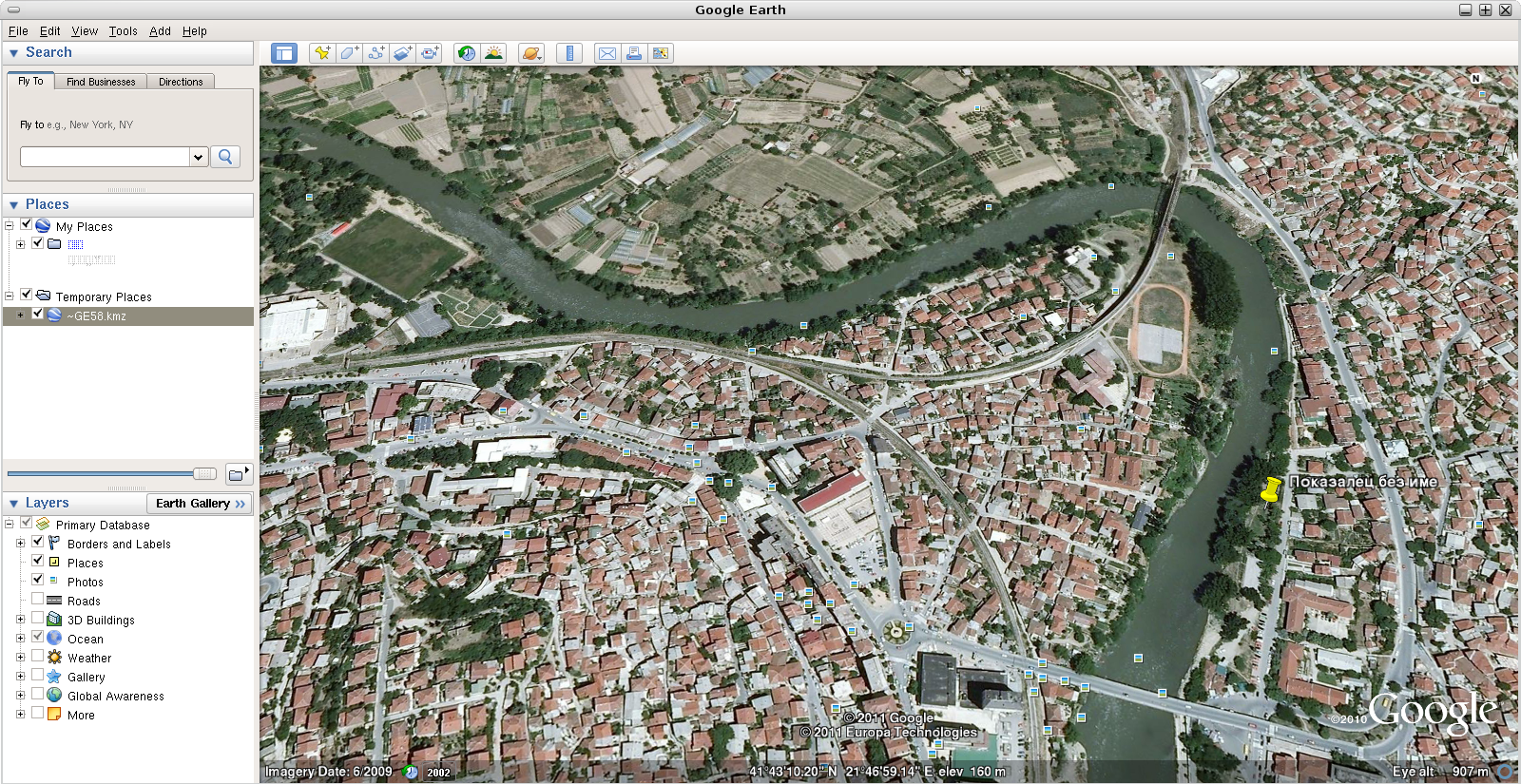The width and height of the screenshot is (1521, 784).
Task: Print the current view
Action: coord(633,53)
